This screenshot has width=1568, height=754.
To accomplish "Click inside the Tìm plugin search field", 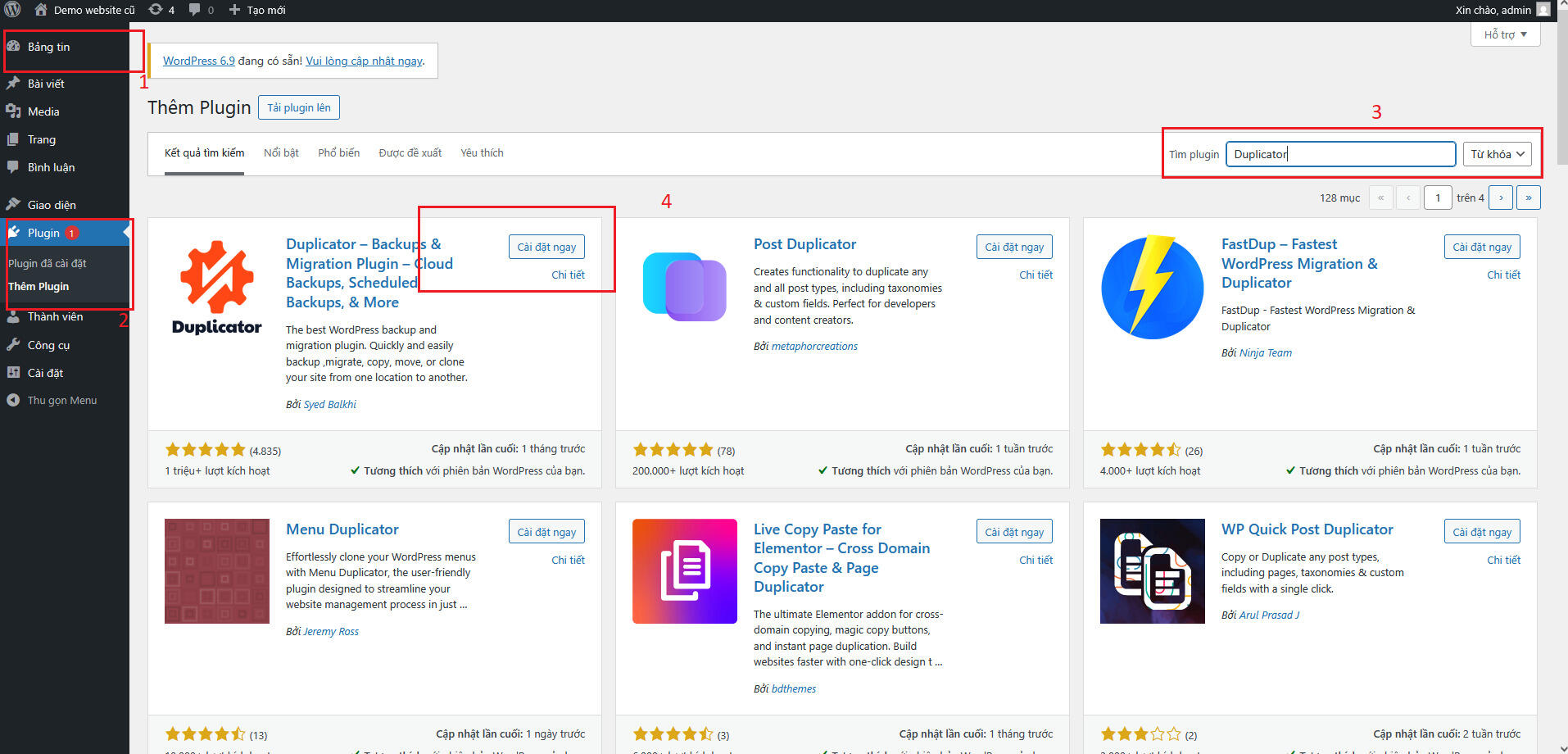I will (x=1340, y=153).
